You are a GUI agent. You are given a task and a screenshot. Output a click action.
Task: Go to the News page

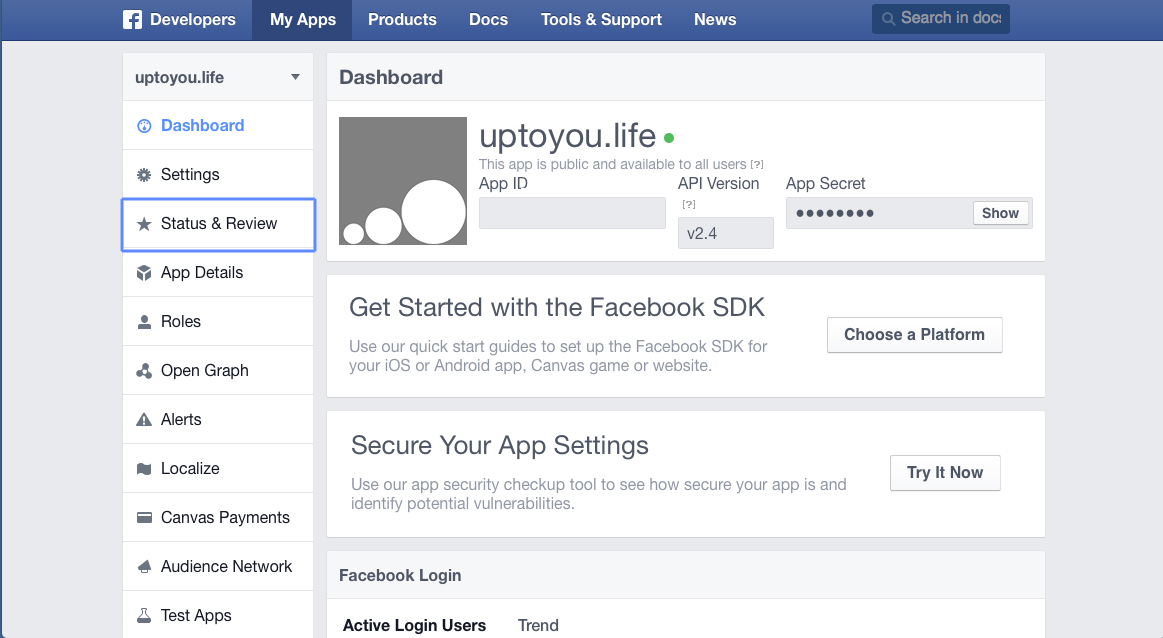[715, 20]
